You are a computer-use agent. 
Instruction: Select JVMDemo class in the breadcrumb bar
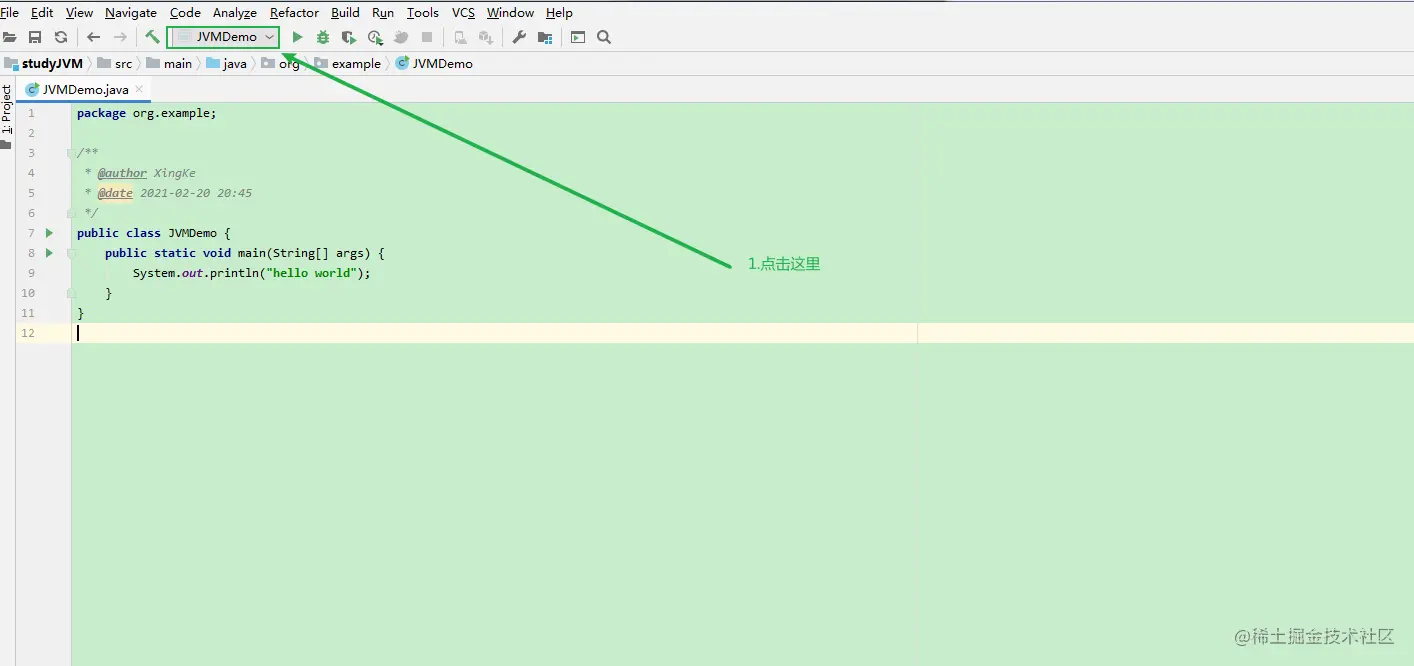pyautogui.click(x=434, y=63)
